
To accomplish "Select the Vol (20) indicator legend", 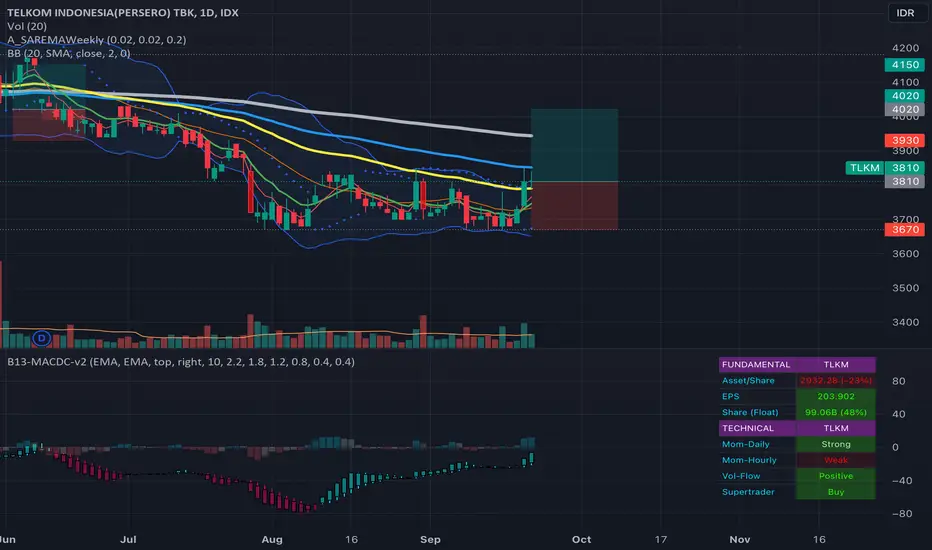I will point(27,26).
